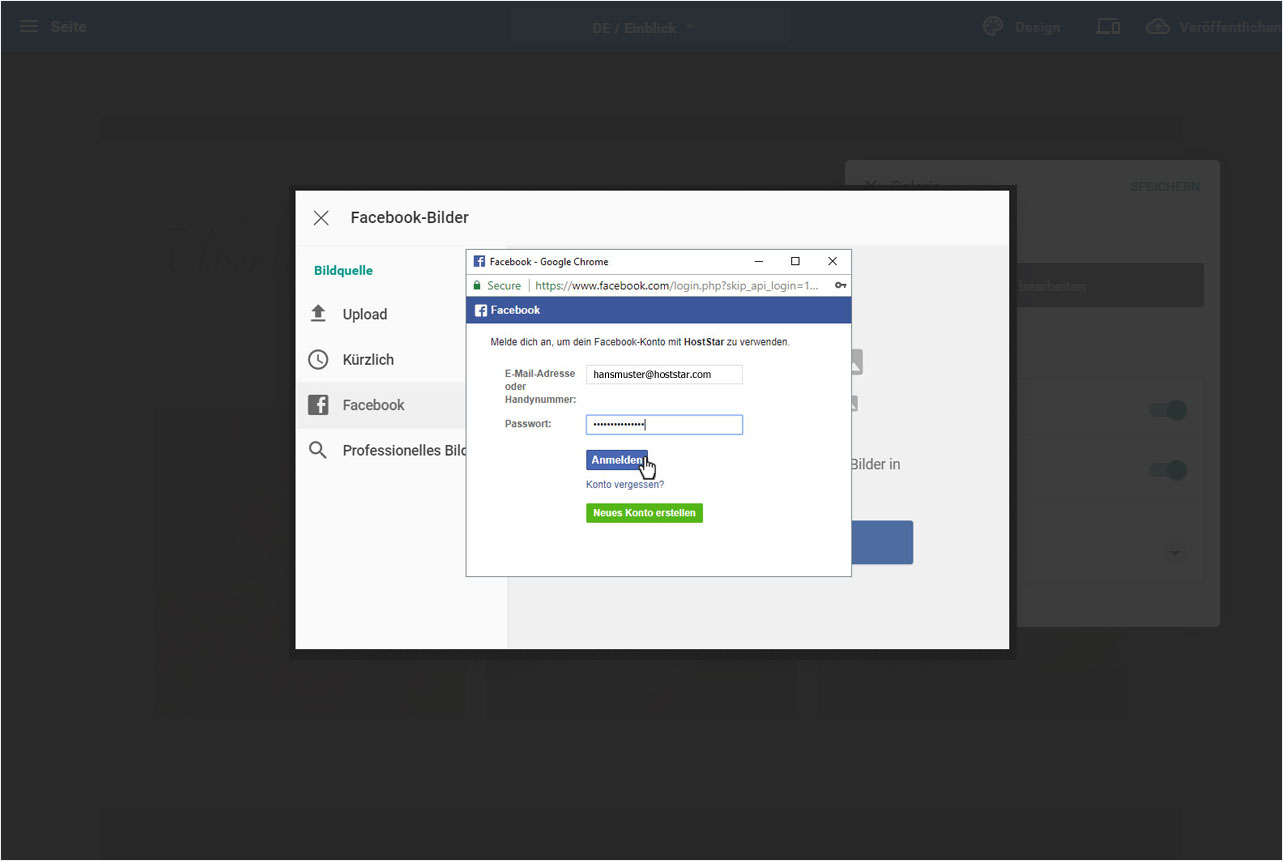Viewport: 1283px width, 861px height.
Task: Expand the dropdown arrow in background panel
Action: (1176, 552)
